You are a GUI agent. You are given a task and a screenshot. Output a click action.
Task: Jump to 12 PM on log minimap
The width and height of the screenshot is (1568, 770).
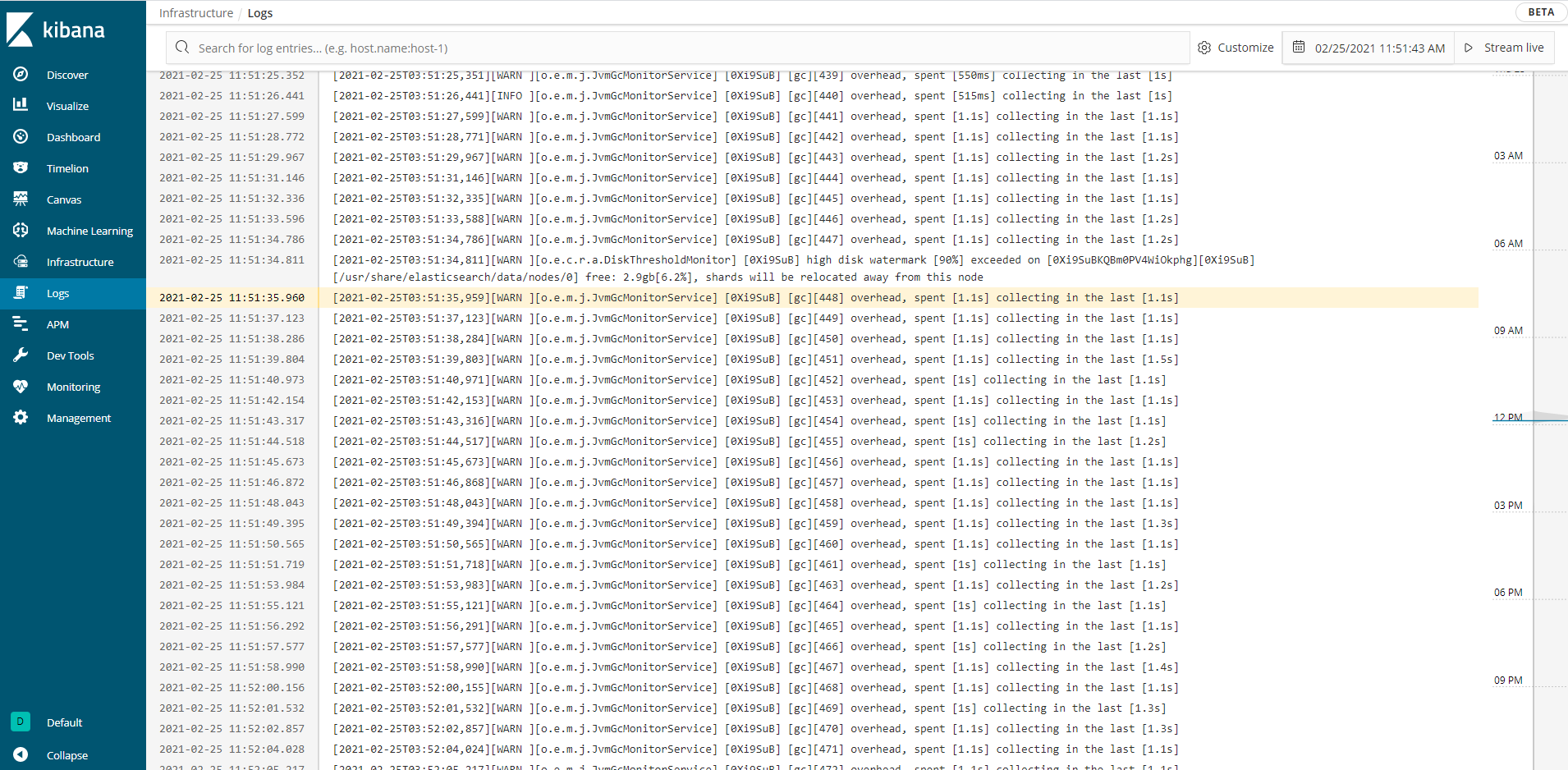point(1508,418)
